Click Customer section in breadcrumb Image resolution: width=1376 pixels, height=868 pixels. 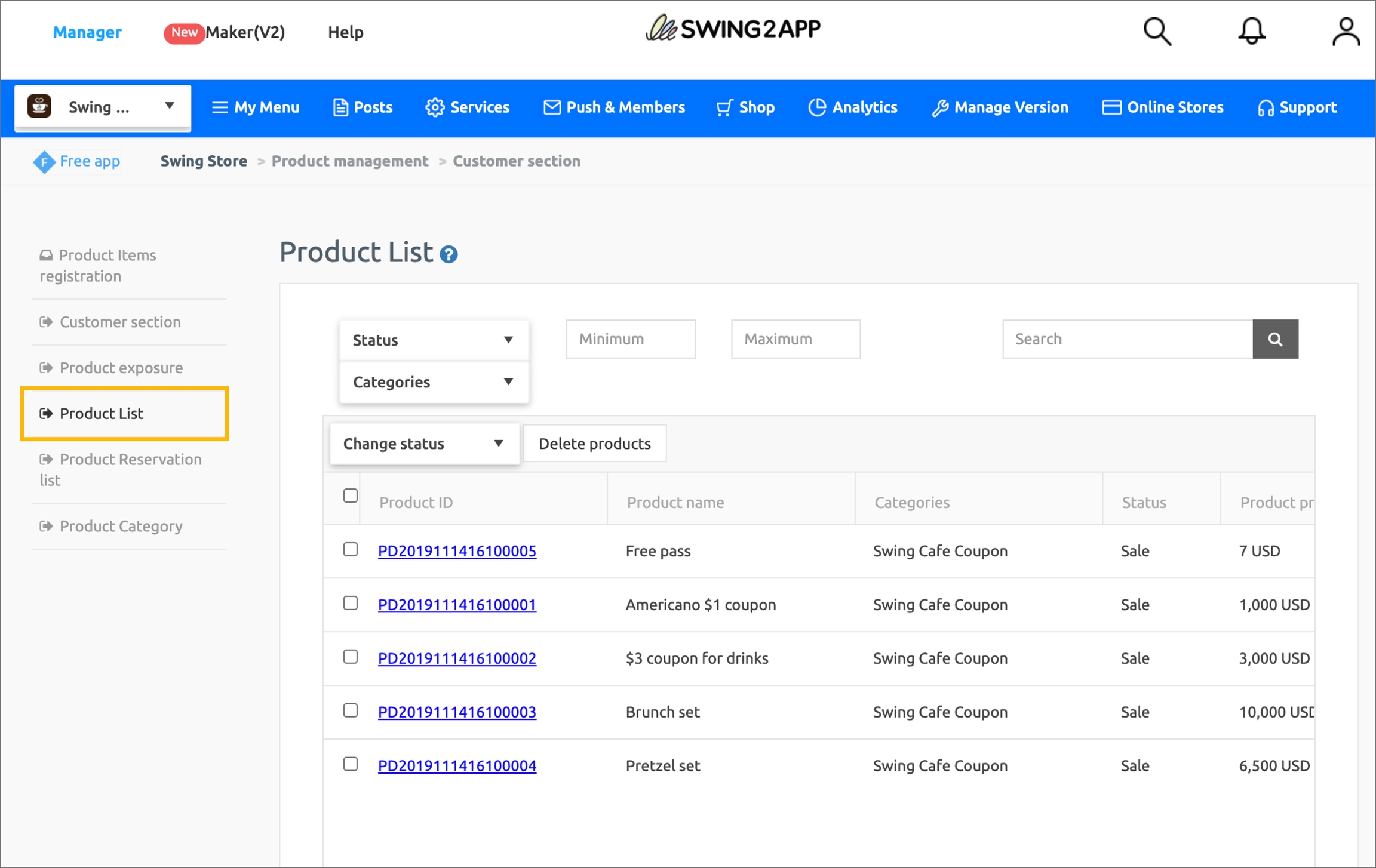click(x=517, y=161)
